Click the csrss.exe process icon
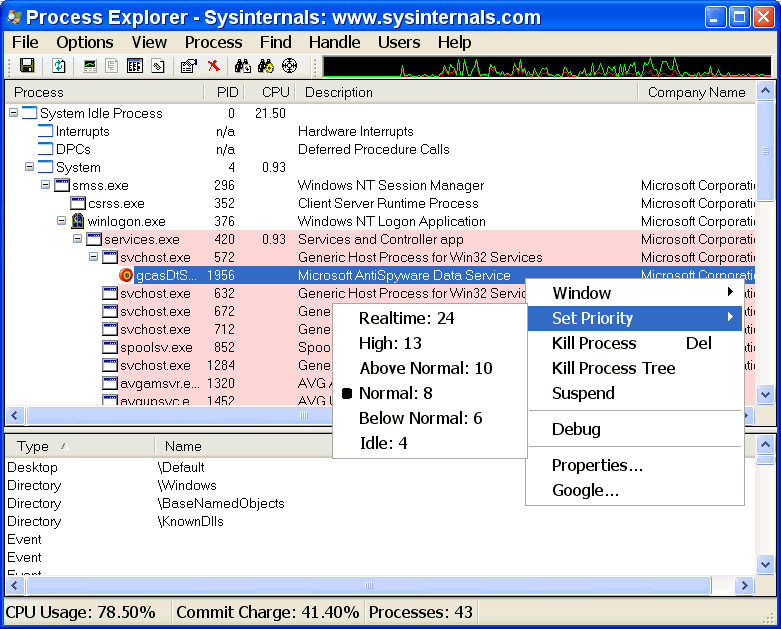Viewport: 781px width, 629px height. click(78, 203)
